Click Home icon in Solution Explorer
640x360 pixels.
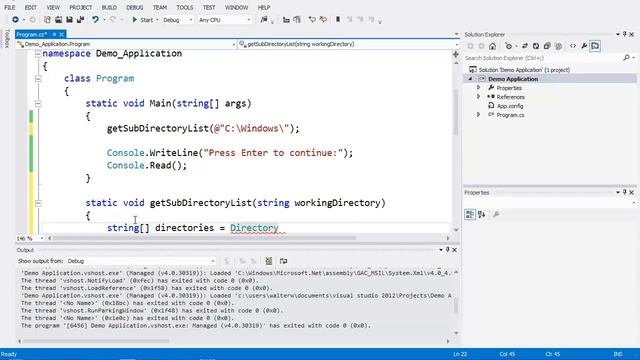click(493, 46)
